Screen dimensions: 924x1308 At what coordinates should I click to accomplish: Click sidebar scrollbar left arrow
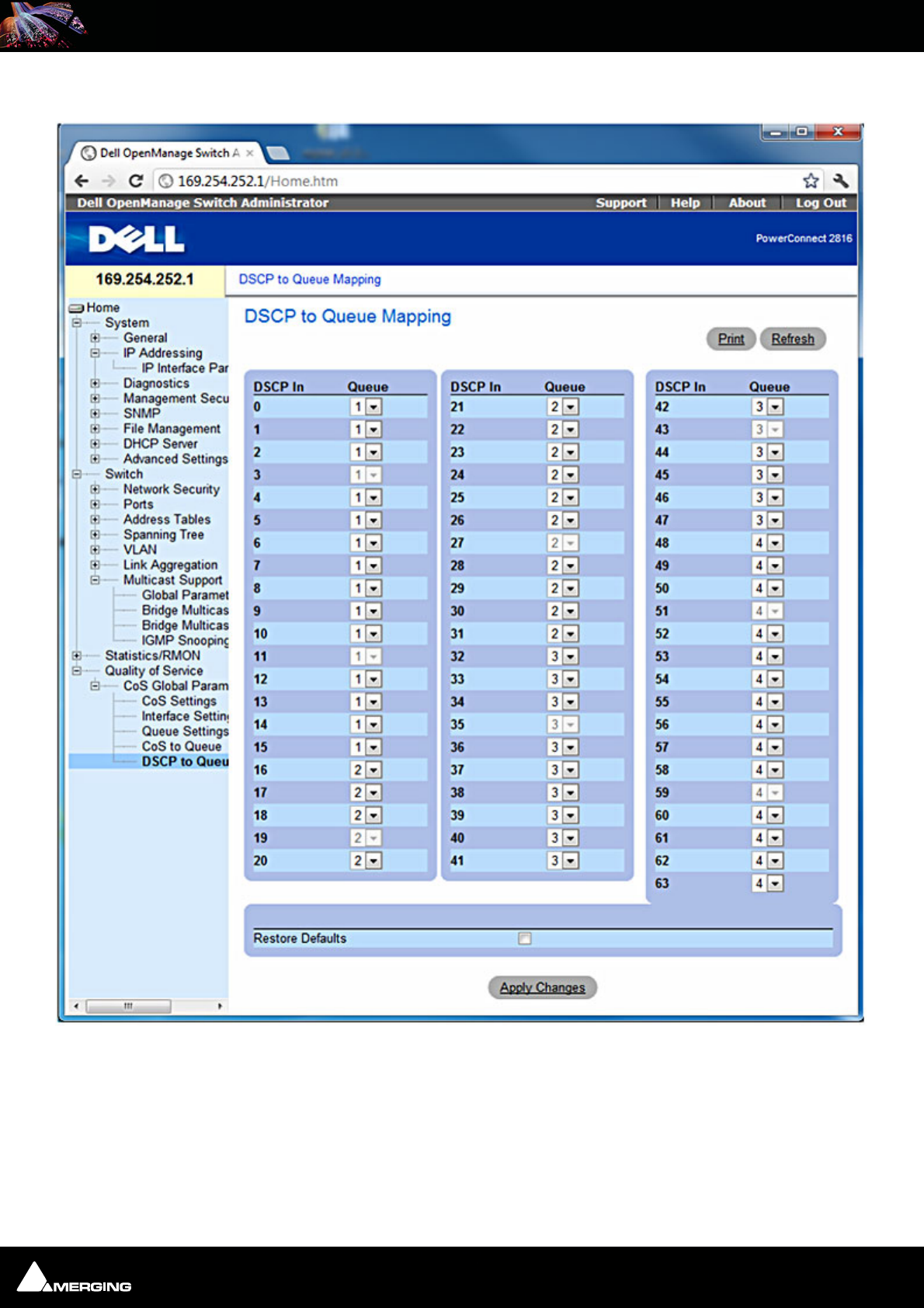click(75, 1006)
